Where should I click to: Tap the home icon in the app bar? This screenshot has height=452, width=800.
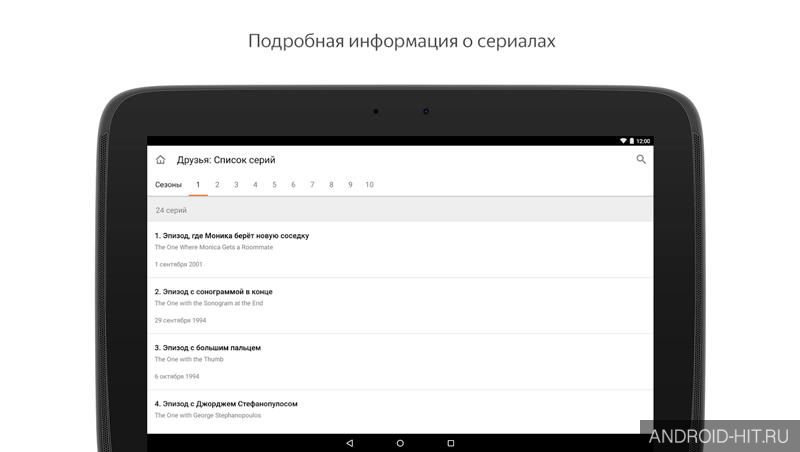click(161, 160)
